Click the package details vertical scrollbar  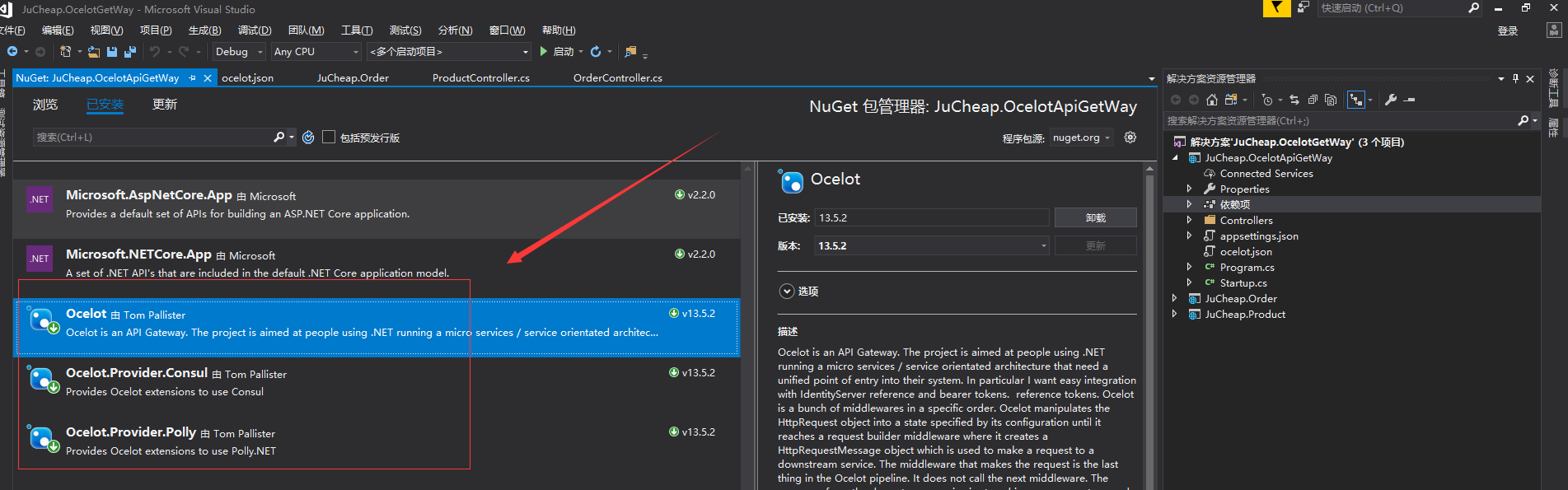coord(1149,329)
